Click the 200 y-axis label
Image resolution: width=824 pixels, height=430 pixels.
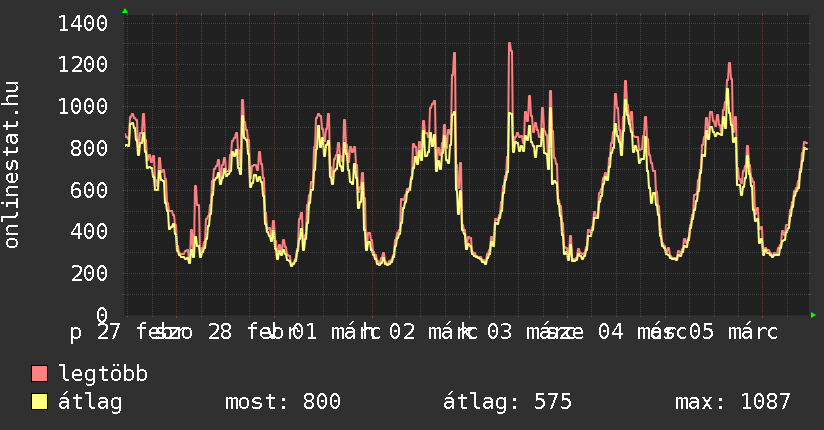click(x=91, y=274)
